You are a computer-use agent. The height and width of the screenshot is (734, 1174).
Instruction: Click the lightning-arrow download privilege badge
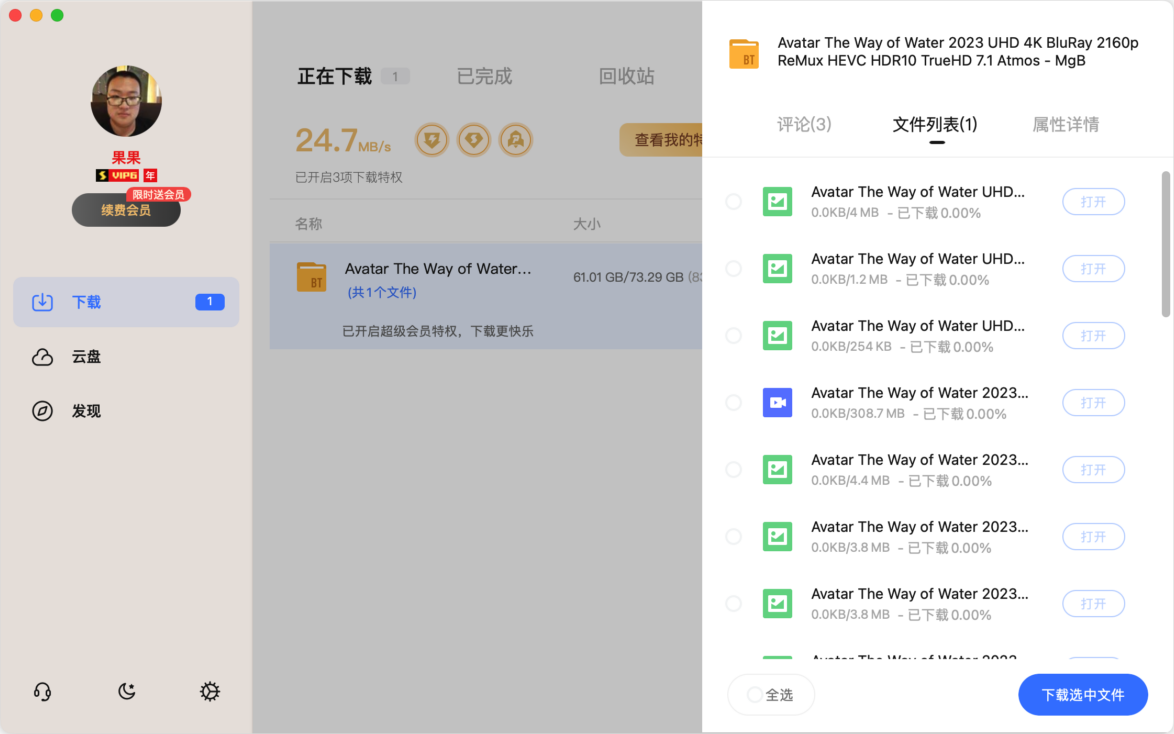point(432,140)
